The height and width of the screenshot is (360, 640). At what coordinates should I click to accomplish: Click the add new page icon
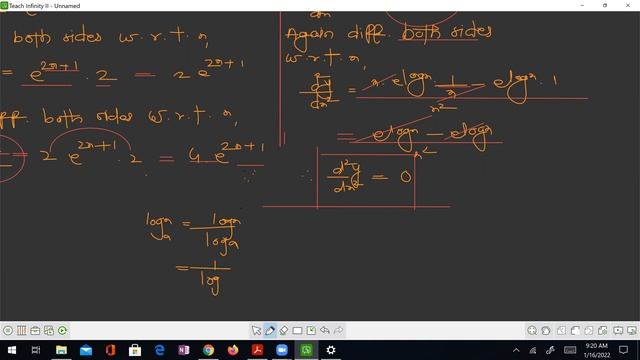pos(575,330)
